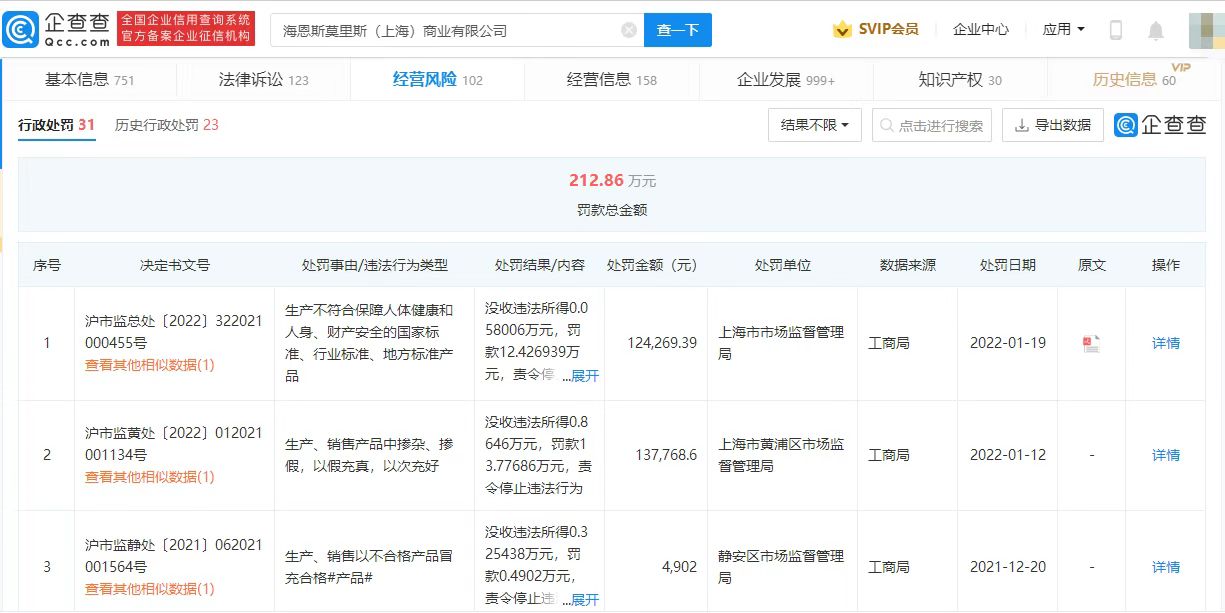This screenshot has height=613, width=1225.
Task: Click 上海市市场监督管理局 authority cell
Action: [782, 343]
